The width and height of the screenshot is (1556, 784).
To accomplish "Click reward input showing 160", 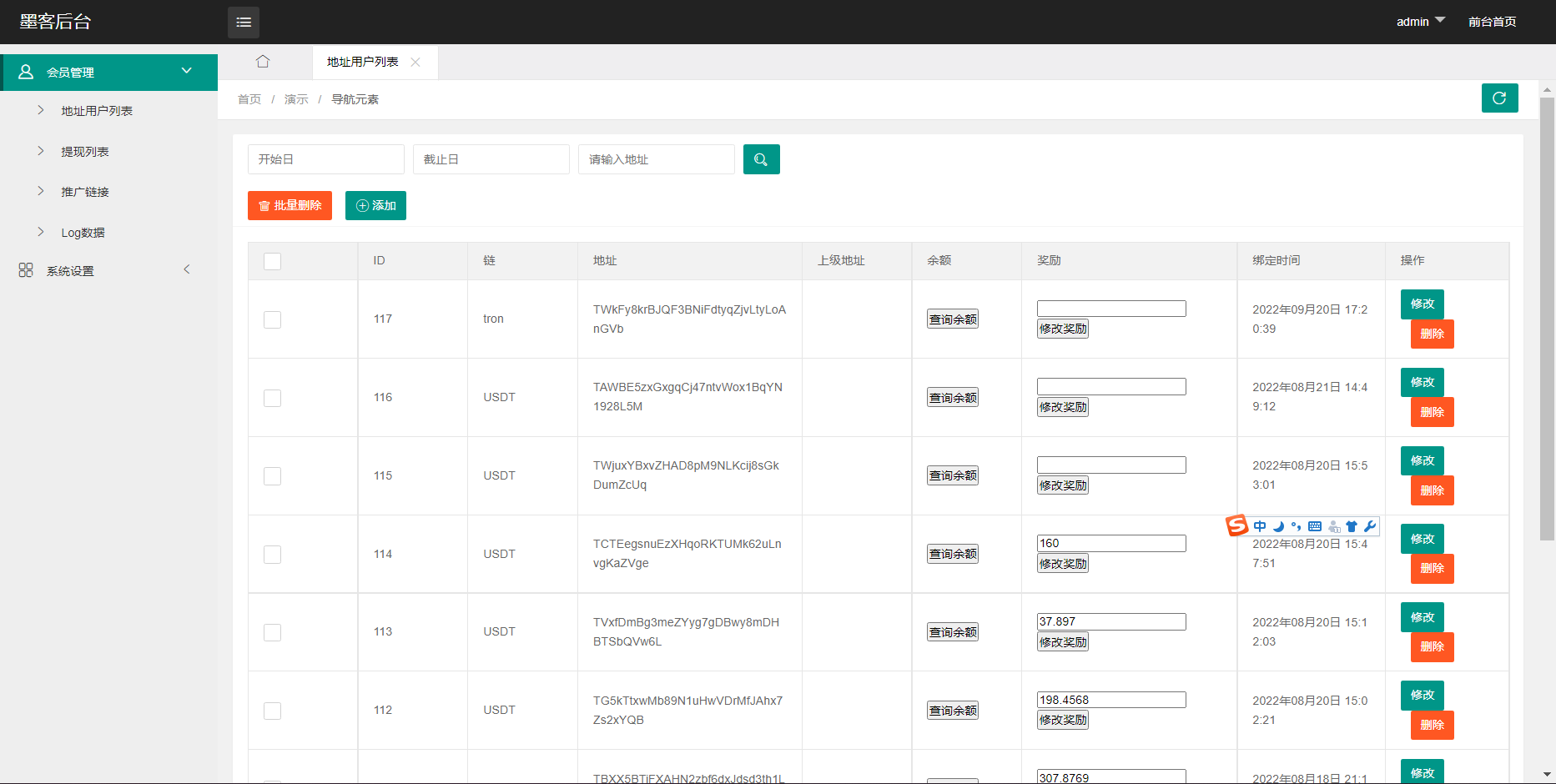I will pos(1111,543).
